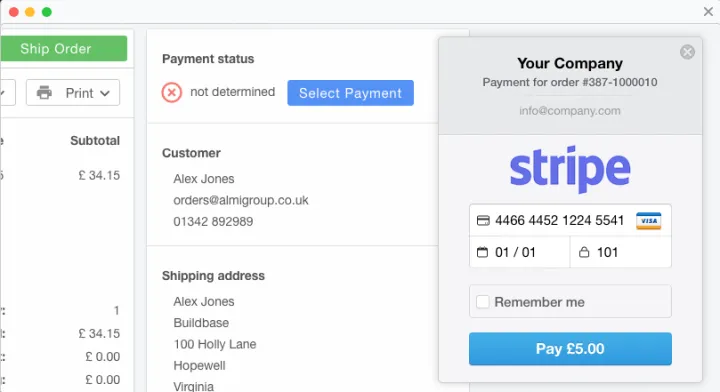
Task: Click the card icon beside number
Action: (x=483, y=221)
